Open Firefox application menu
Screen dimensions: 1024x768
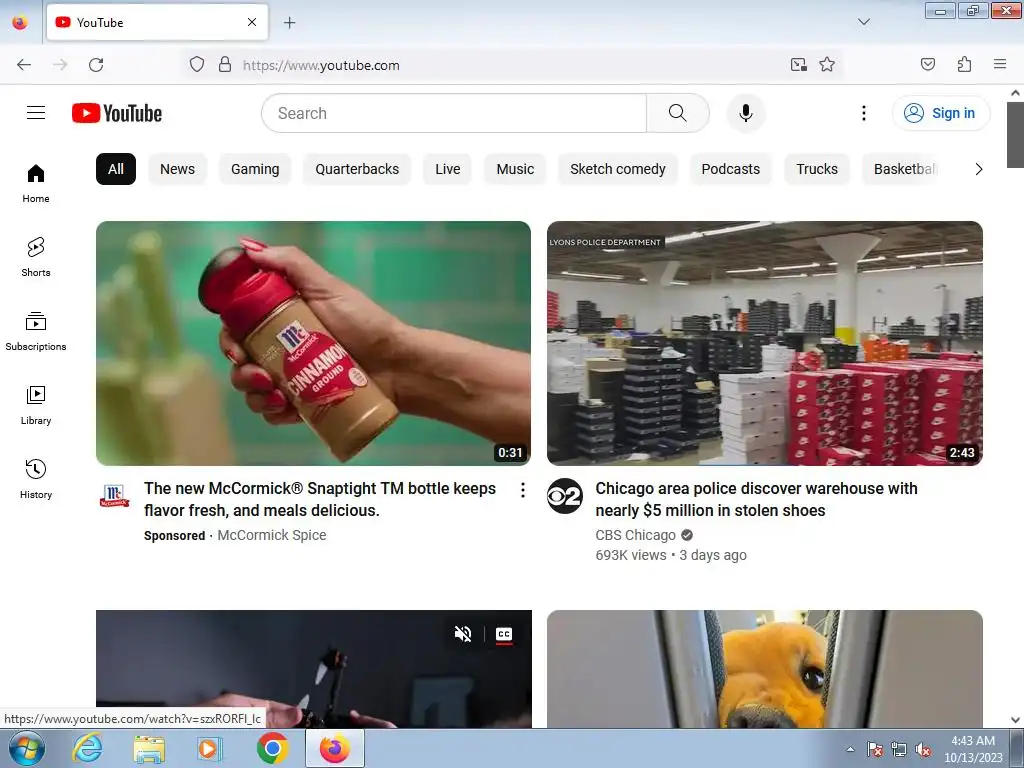pyautogui.click(x=1000, y=64)
